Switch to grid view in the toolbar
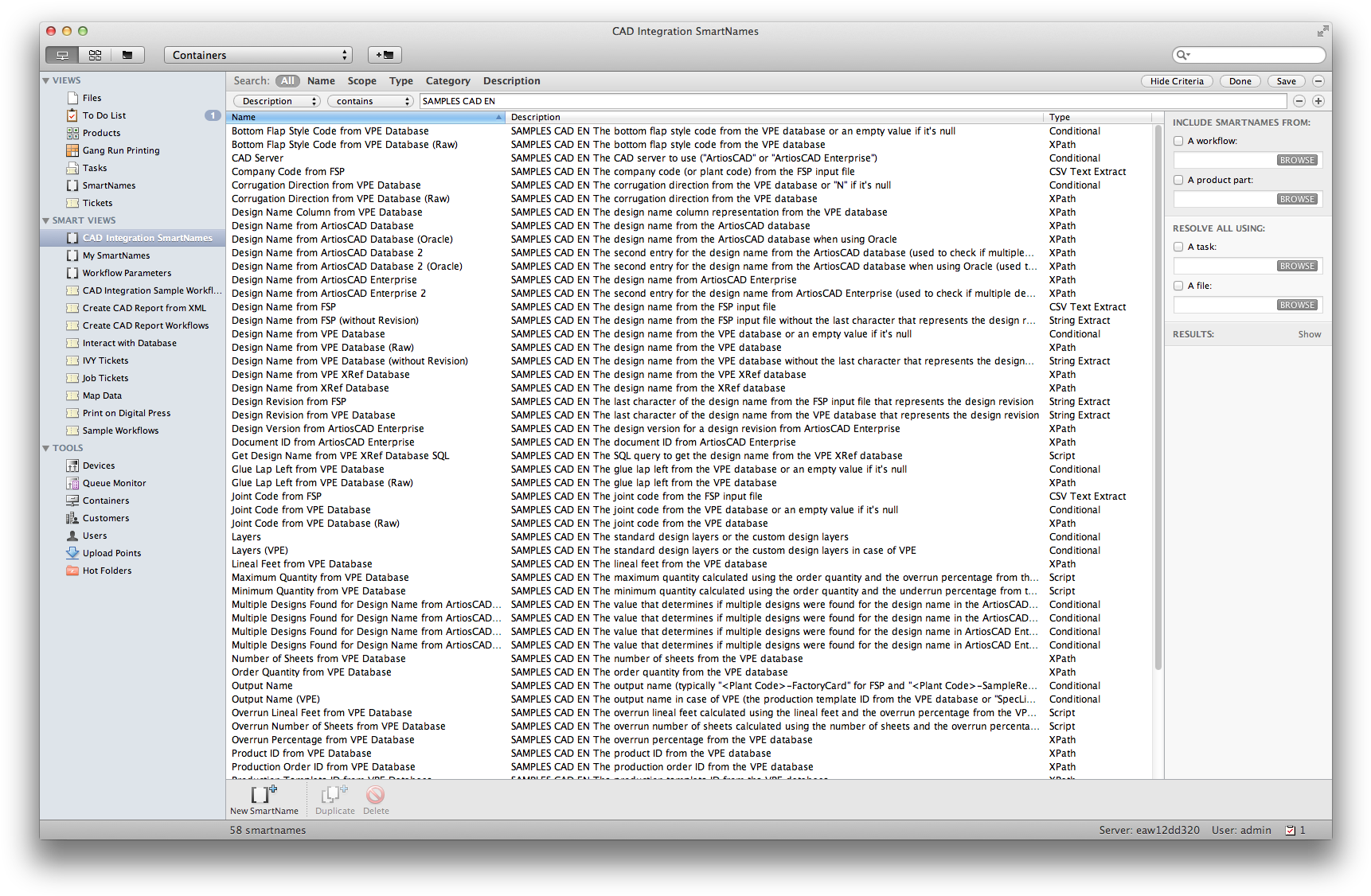The width and height of the screenshot is (1371, 896). click(x=95, y=54)
